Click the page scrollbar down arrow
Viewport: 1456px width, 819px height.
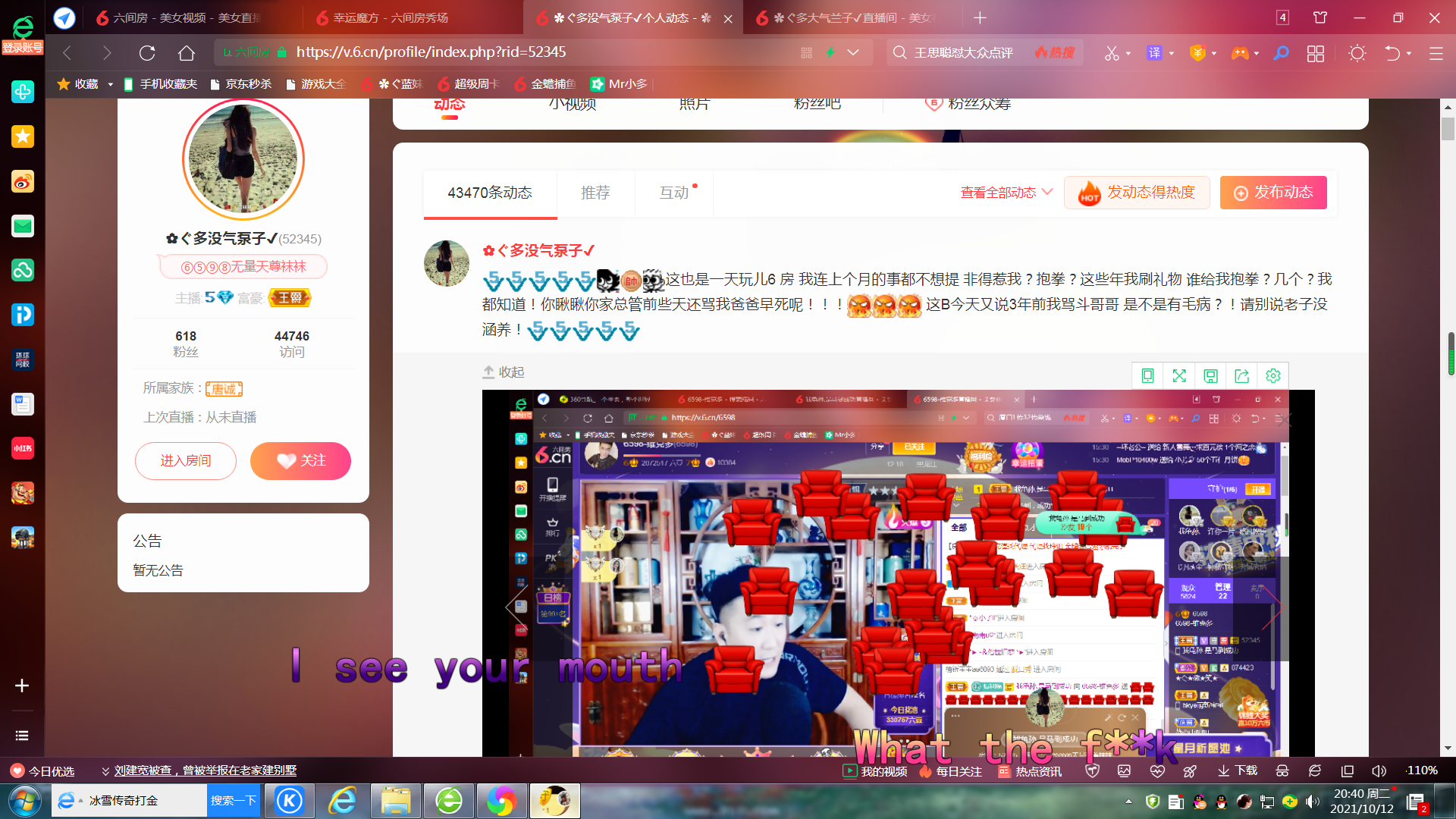tap(1448, 748)
